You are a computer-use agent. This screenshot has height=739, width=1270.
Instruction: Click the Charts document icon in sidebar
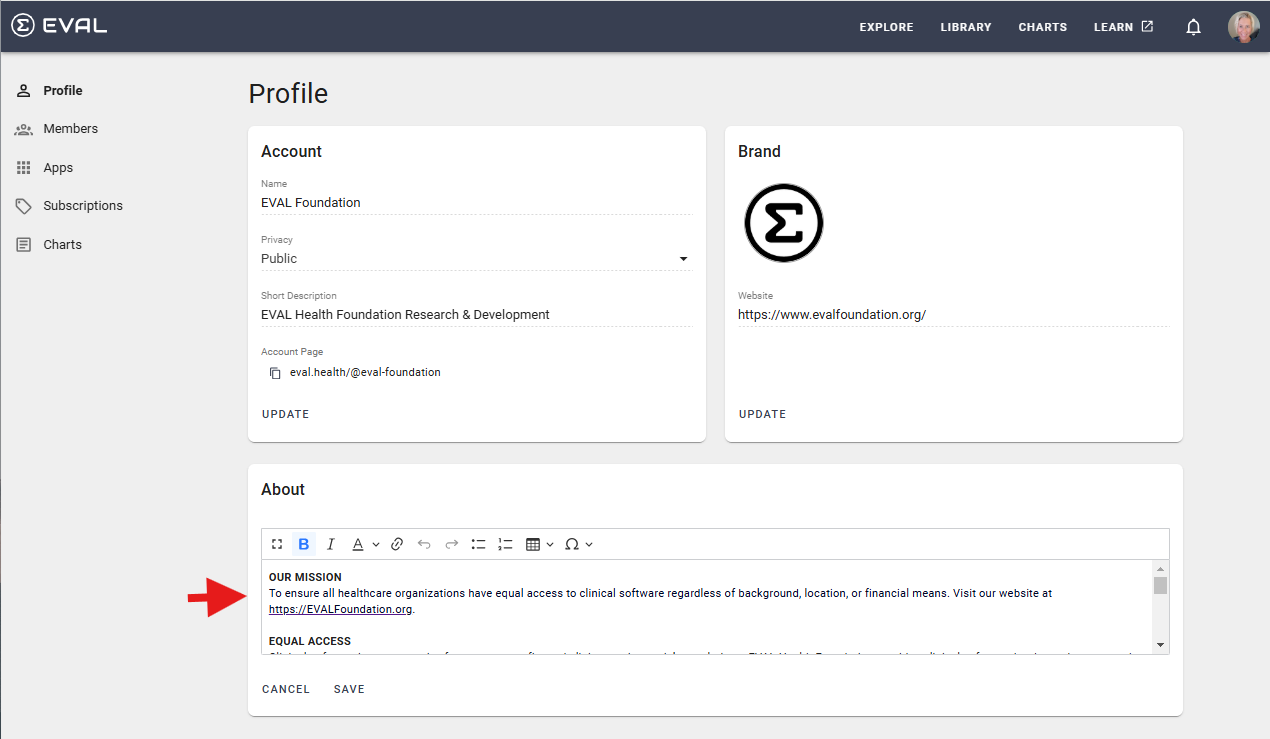click(24, 245)
